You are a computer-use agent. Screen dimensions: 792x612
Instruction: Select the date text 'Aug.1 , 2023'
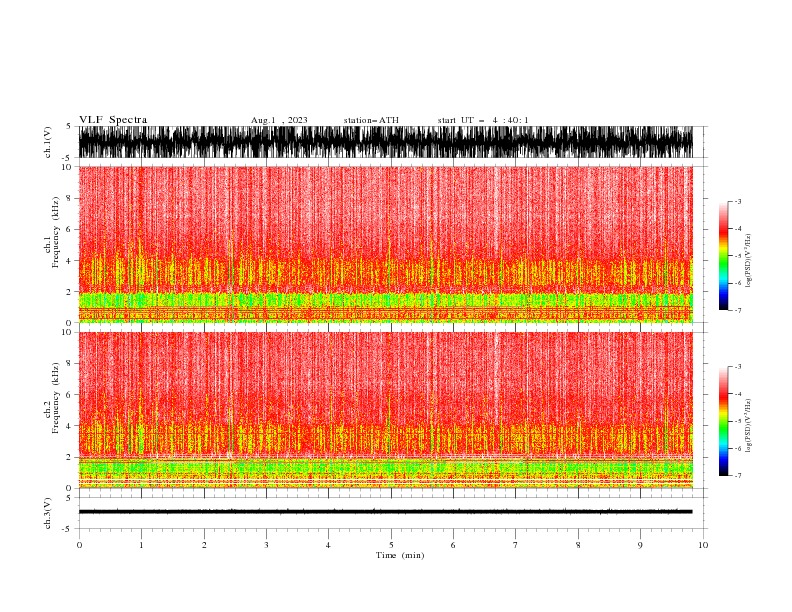(x=279, y=120)
